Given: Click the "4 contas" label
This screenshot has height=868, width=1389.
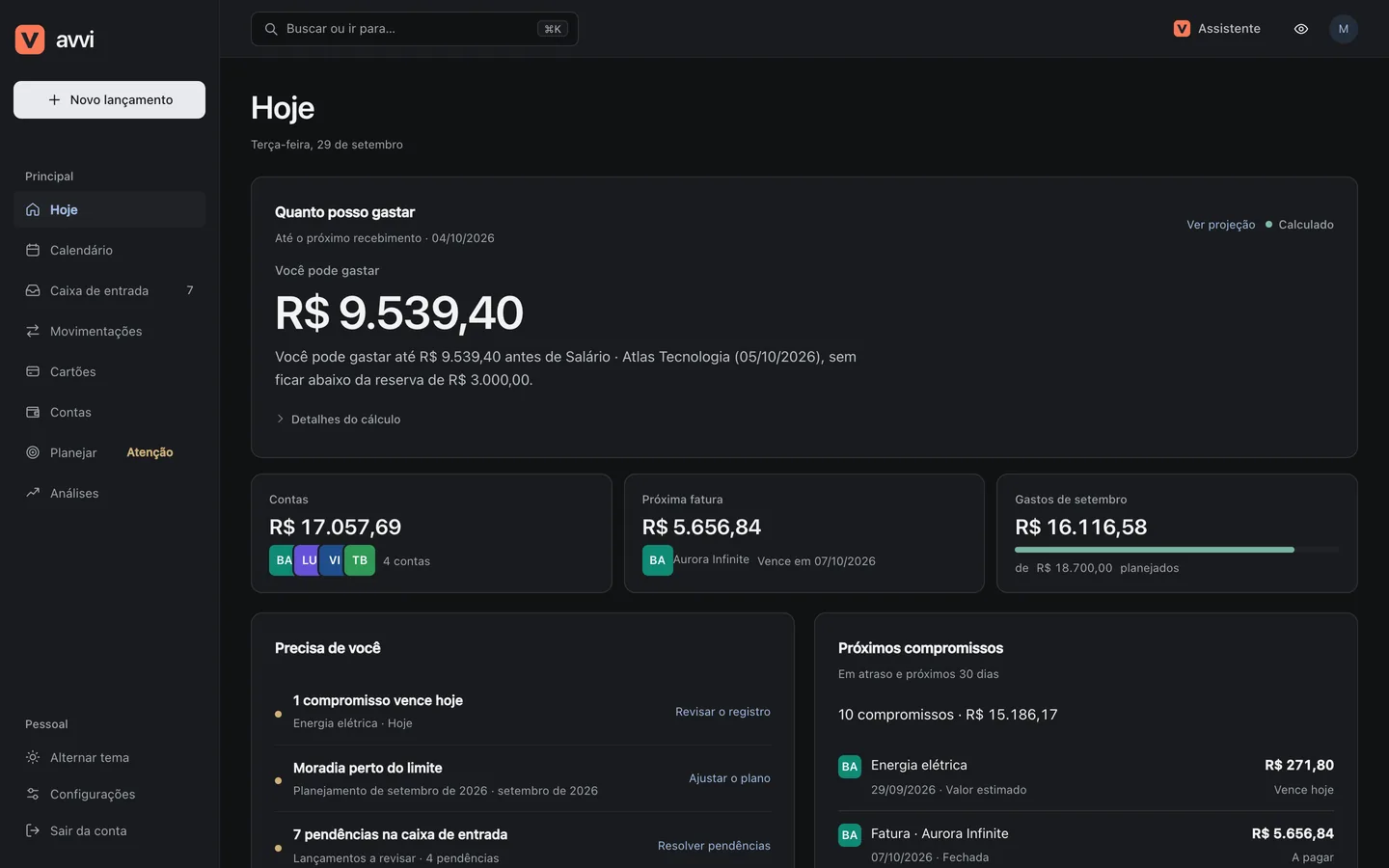Looking at the screenshot, I should 406,561.
